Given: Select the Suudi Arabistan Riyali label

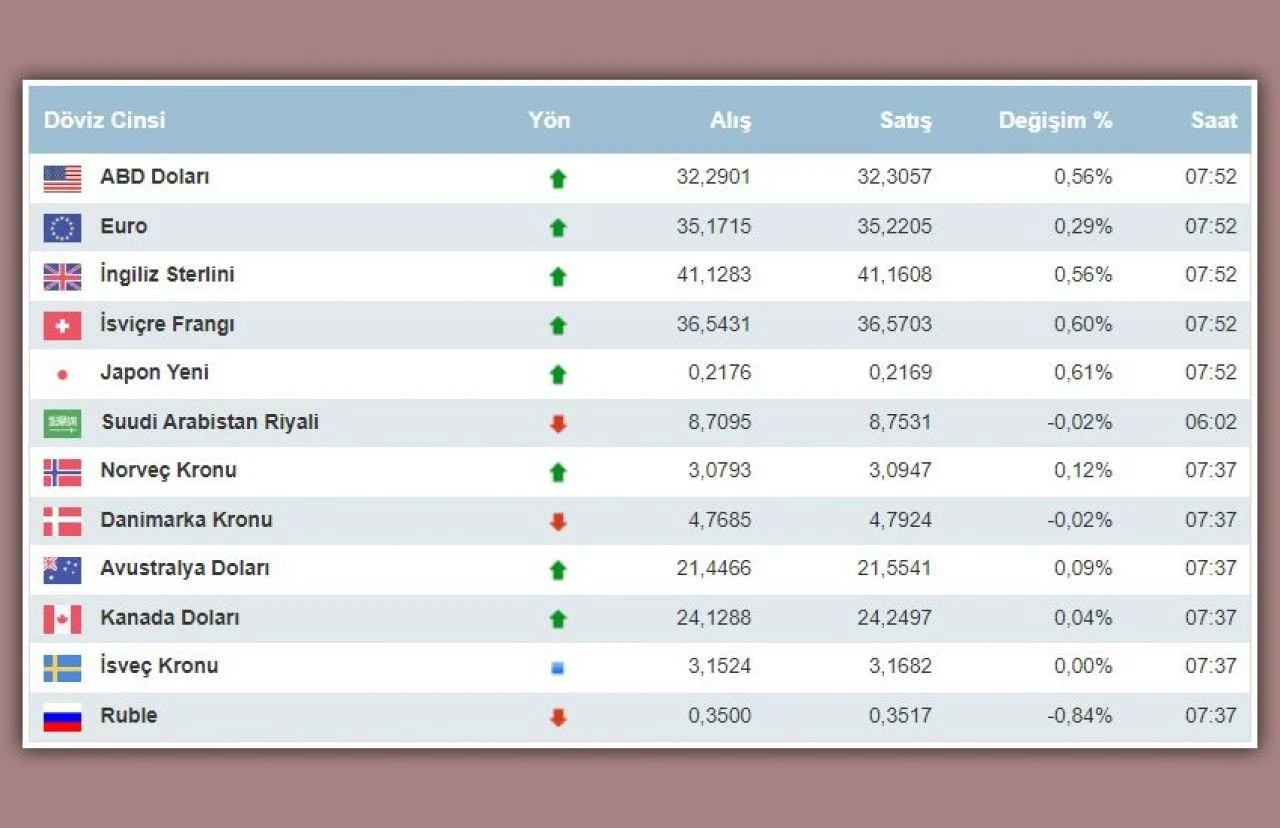Looking at the screenshot, I should point(210,422).
